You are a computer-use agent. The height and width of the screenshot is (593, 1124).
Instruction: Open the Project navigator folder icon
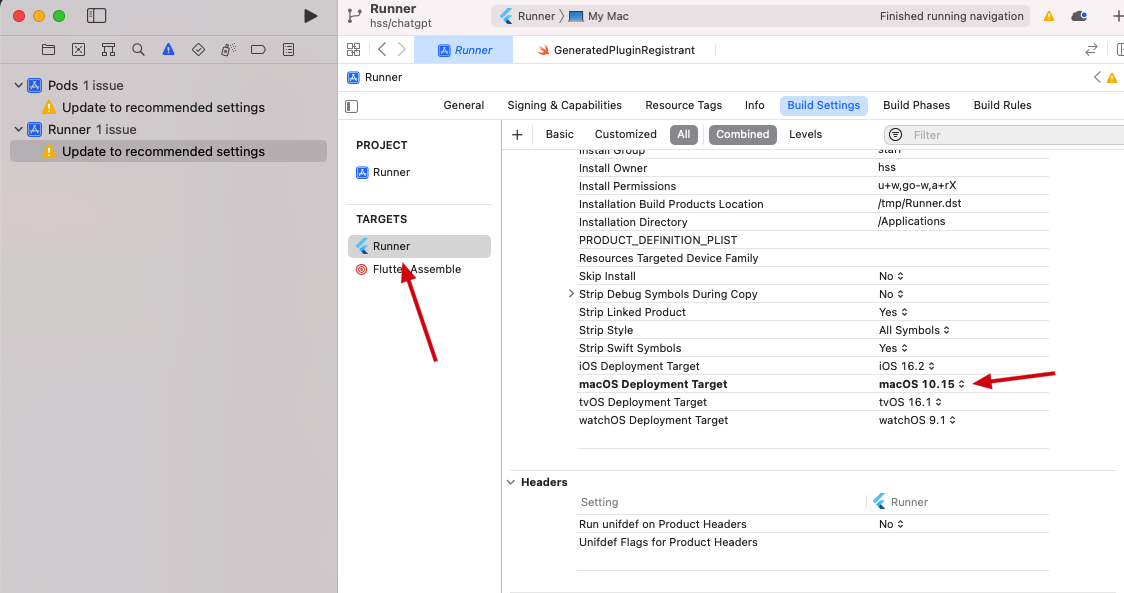[48, 49]
